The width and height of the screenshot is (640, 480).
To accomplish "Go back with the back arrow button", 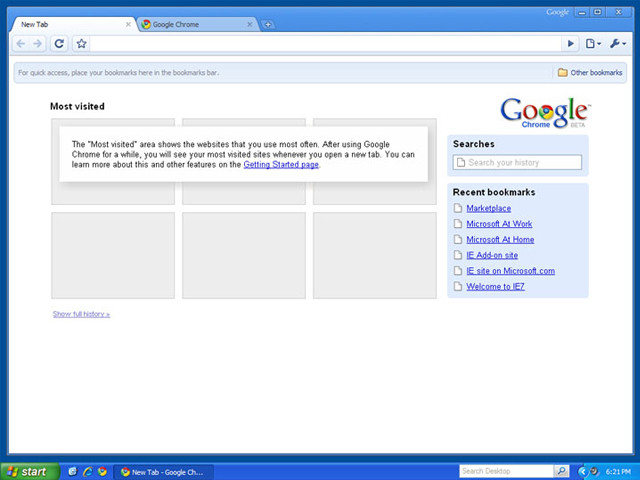I will pos(21,43).
